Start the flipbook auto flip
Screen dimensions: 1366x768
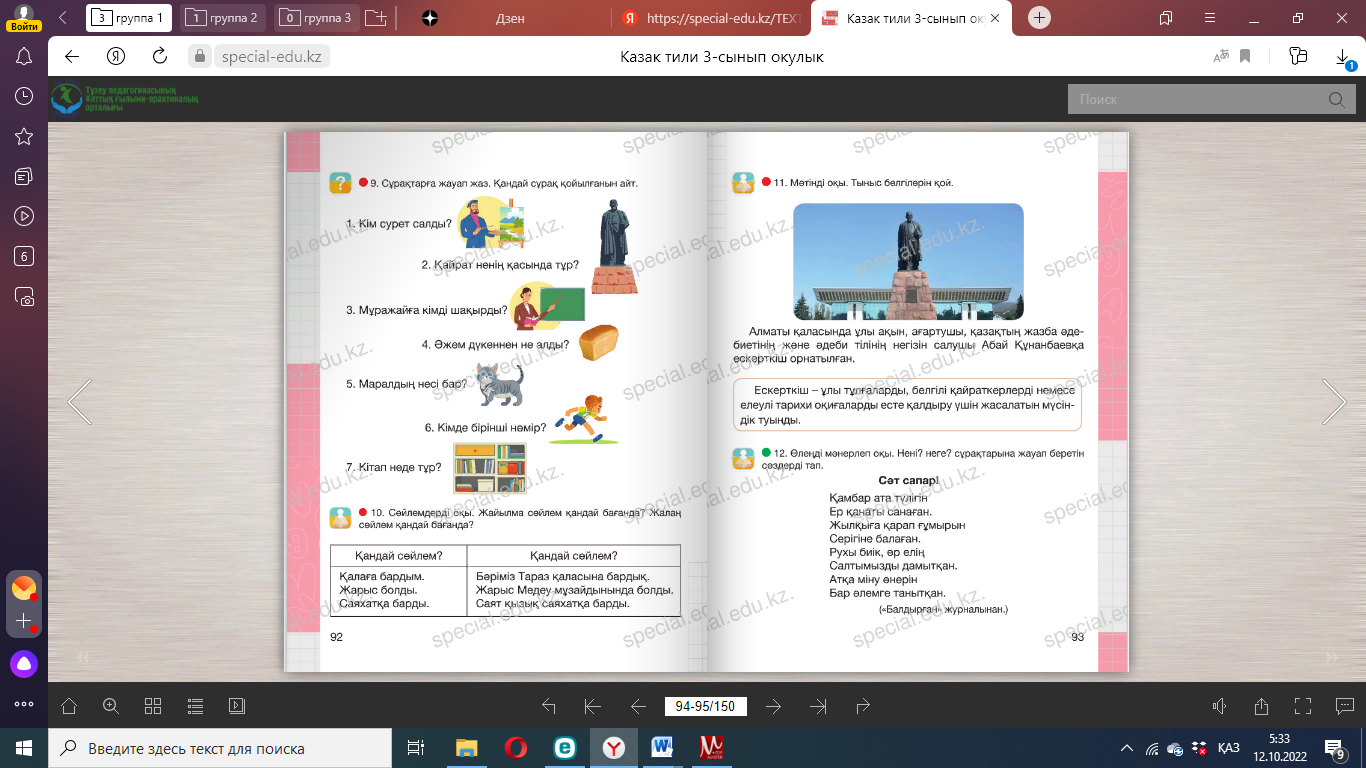tap(237, 706)
